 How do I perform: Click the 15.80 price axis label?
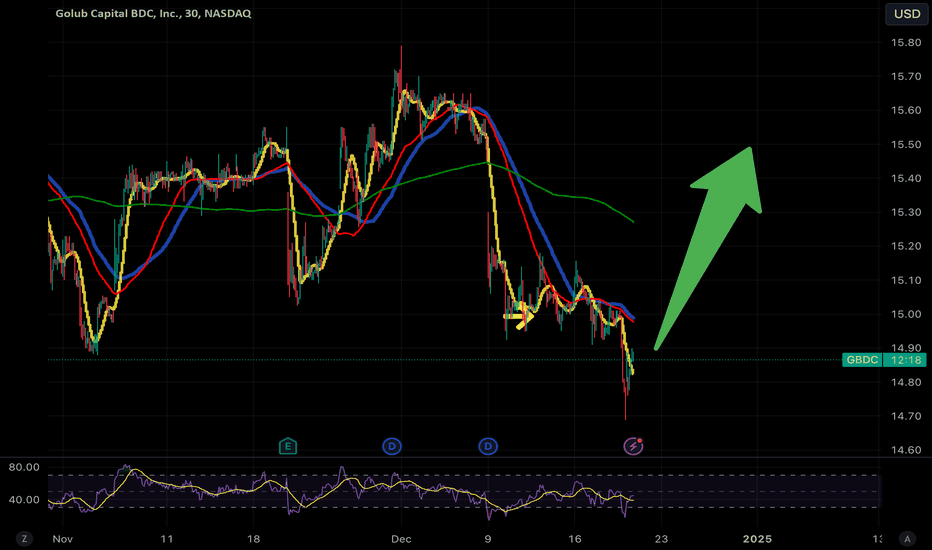[x=906, y=43]
